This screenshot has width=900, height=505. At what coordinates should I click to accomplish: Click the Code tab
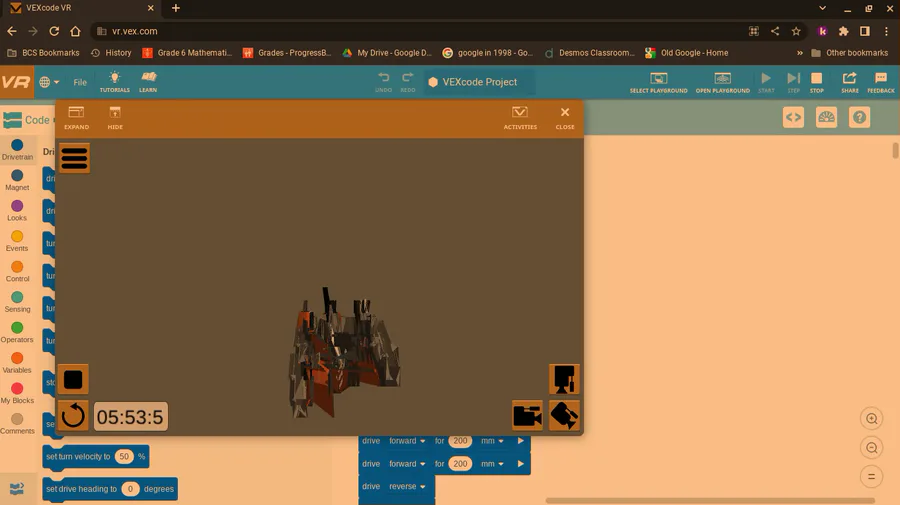(28, 120)
